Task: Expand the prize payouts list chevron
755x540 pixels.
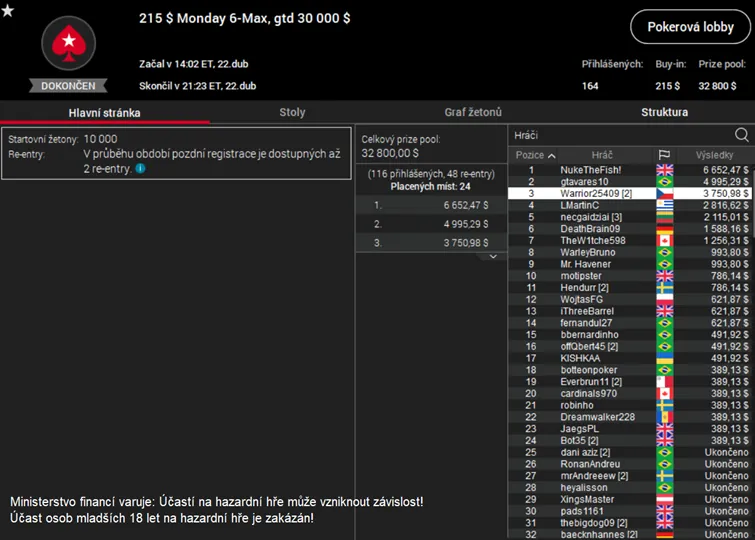Action: pyautogui.click(x=492, y=257)
